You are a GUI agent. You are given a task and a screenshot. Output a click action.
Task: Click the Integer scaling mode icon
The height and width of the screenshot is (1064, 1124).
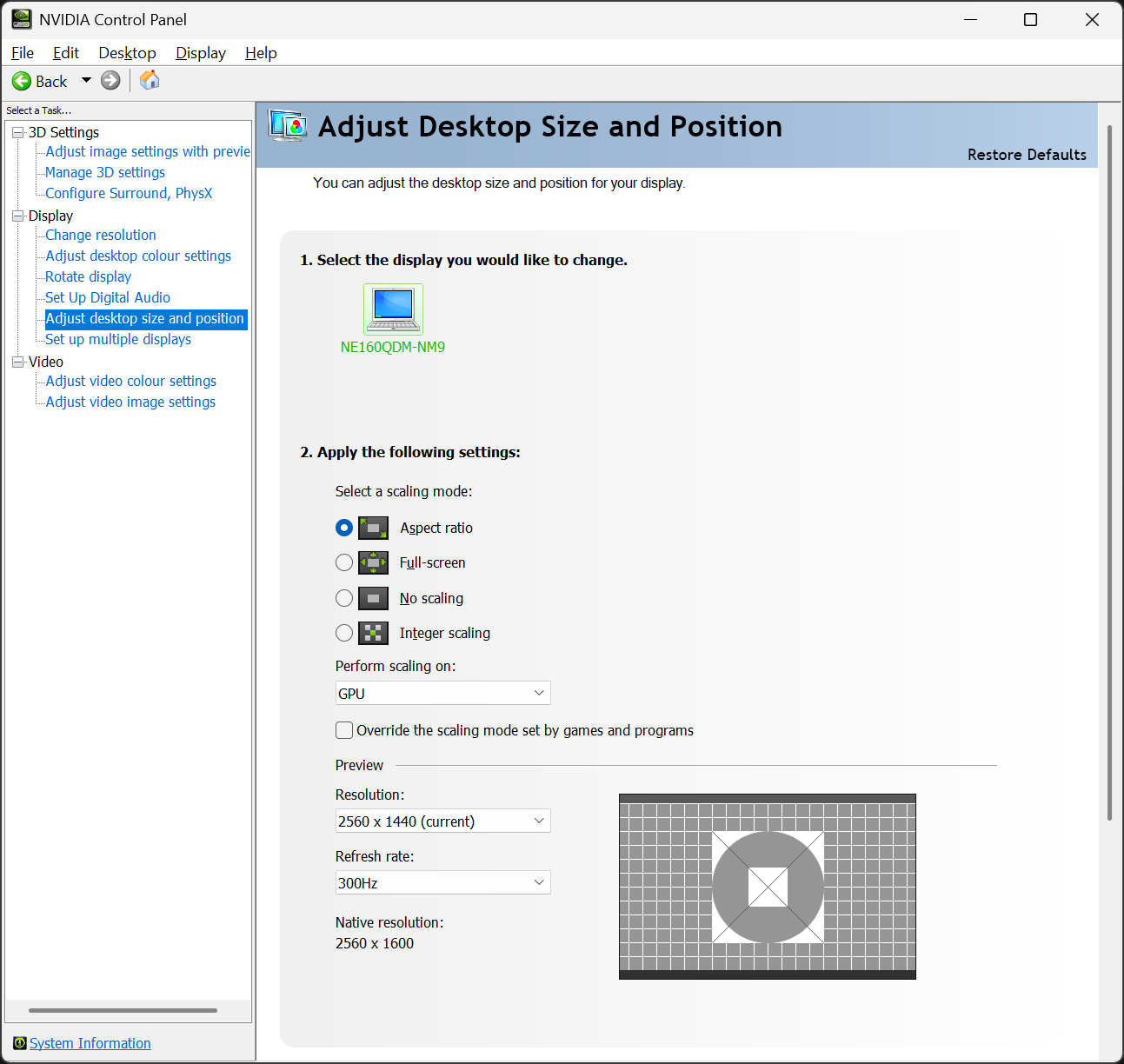click(373, 633)
